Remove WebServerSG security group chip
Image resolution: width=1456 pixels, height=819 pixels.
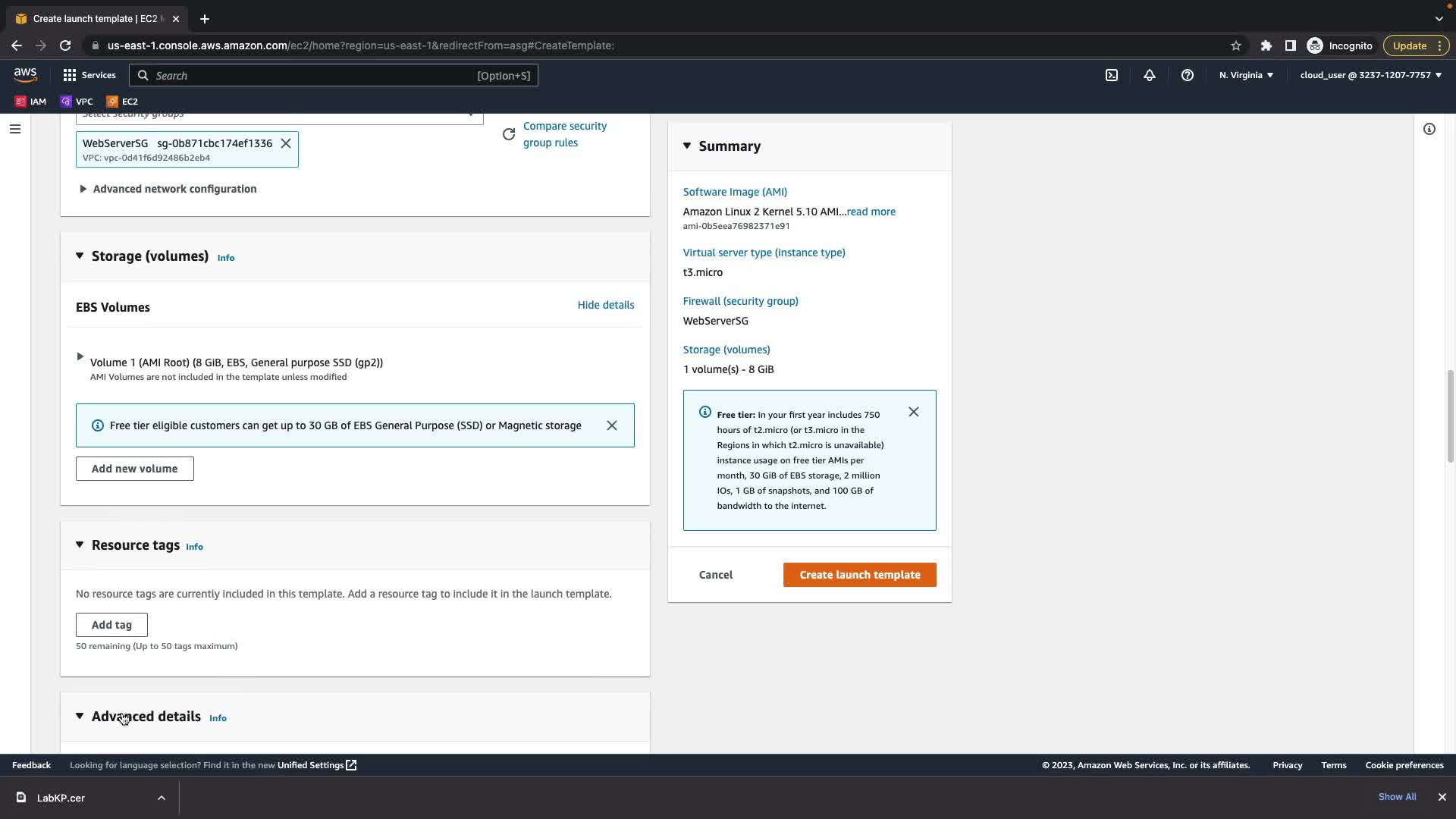tap(286, 143)
